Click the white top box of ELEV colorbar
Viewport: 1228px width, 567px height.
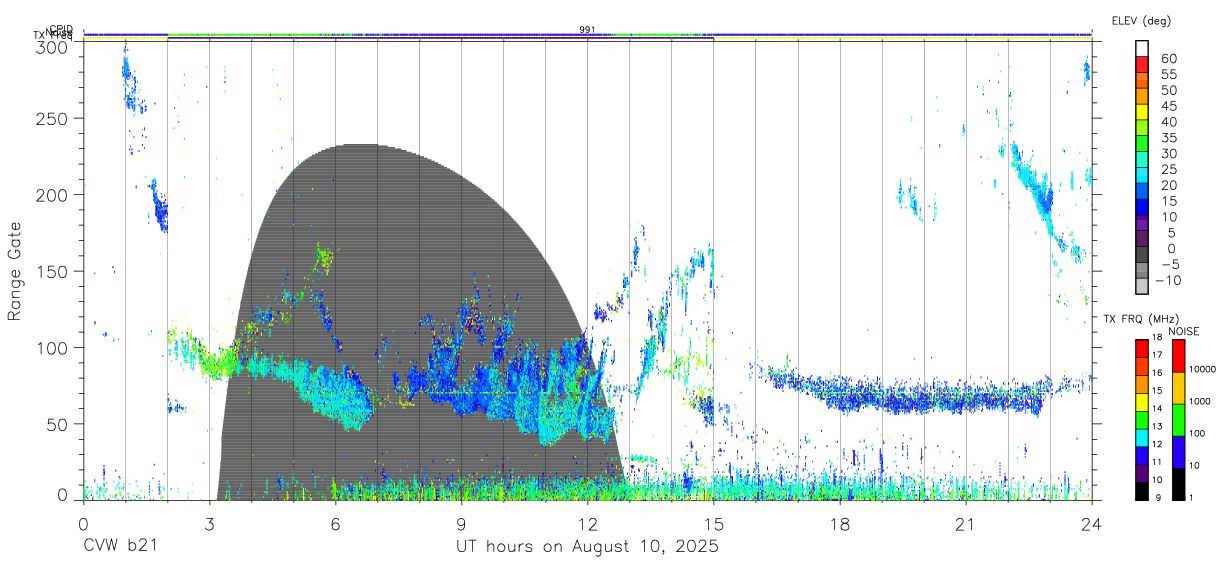point(1142,48)
